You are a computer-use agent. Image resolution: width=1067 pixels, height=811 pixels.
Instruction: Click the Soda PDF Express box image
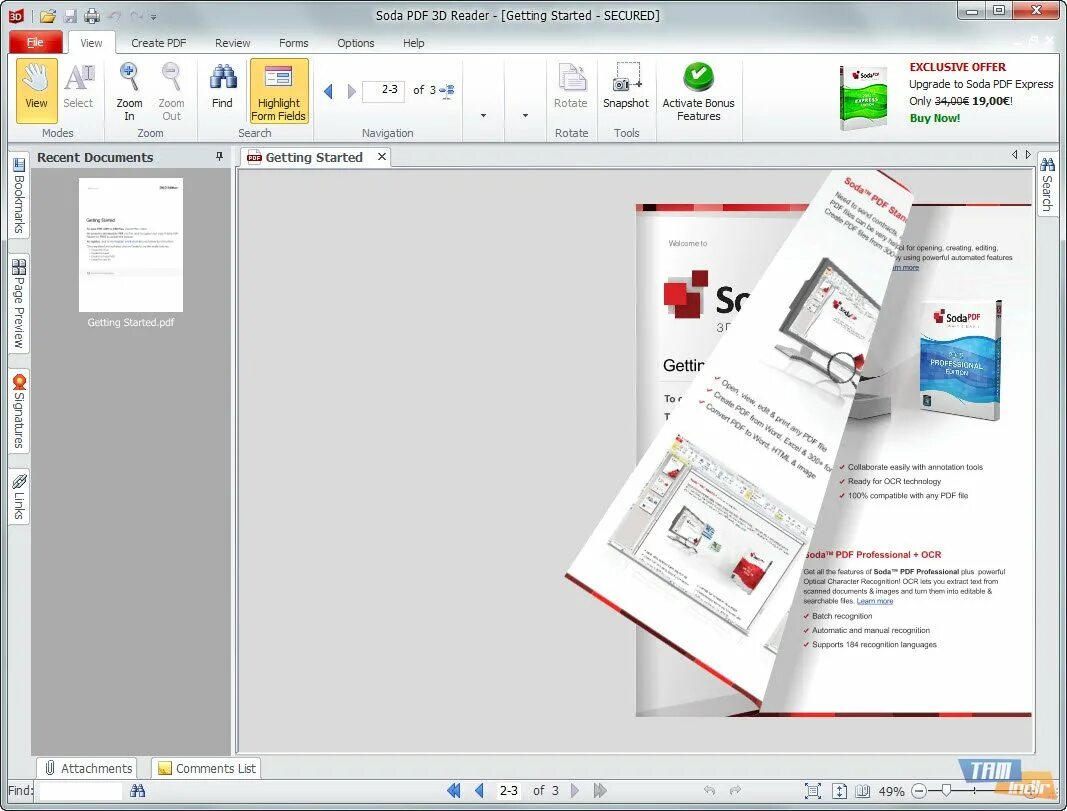[863, 98]
